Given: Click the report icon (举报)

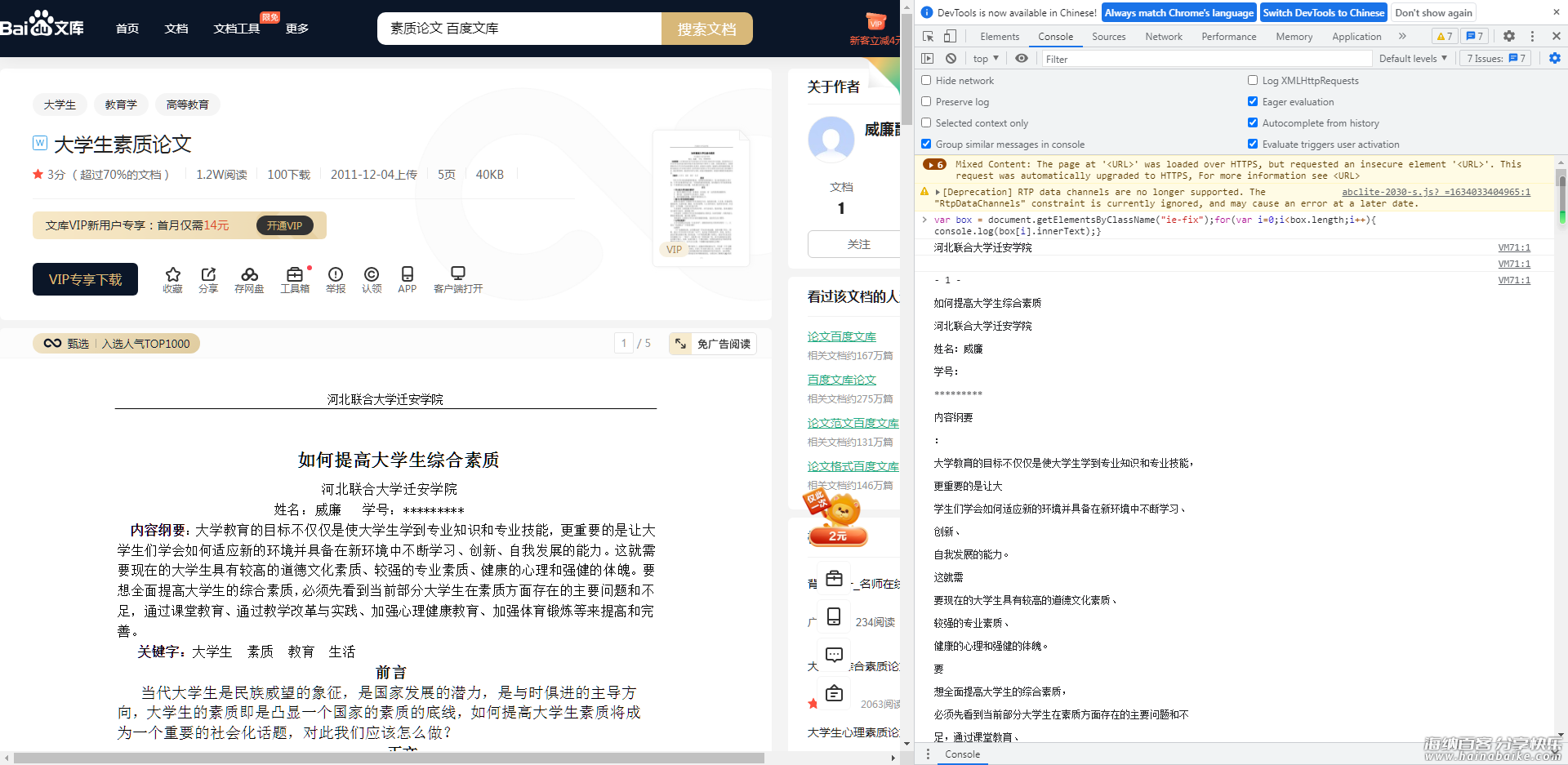Looking at the screenshot, I should (x=336, y=274).
